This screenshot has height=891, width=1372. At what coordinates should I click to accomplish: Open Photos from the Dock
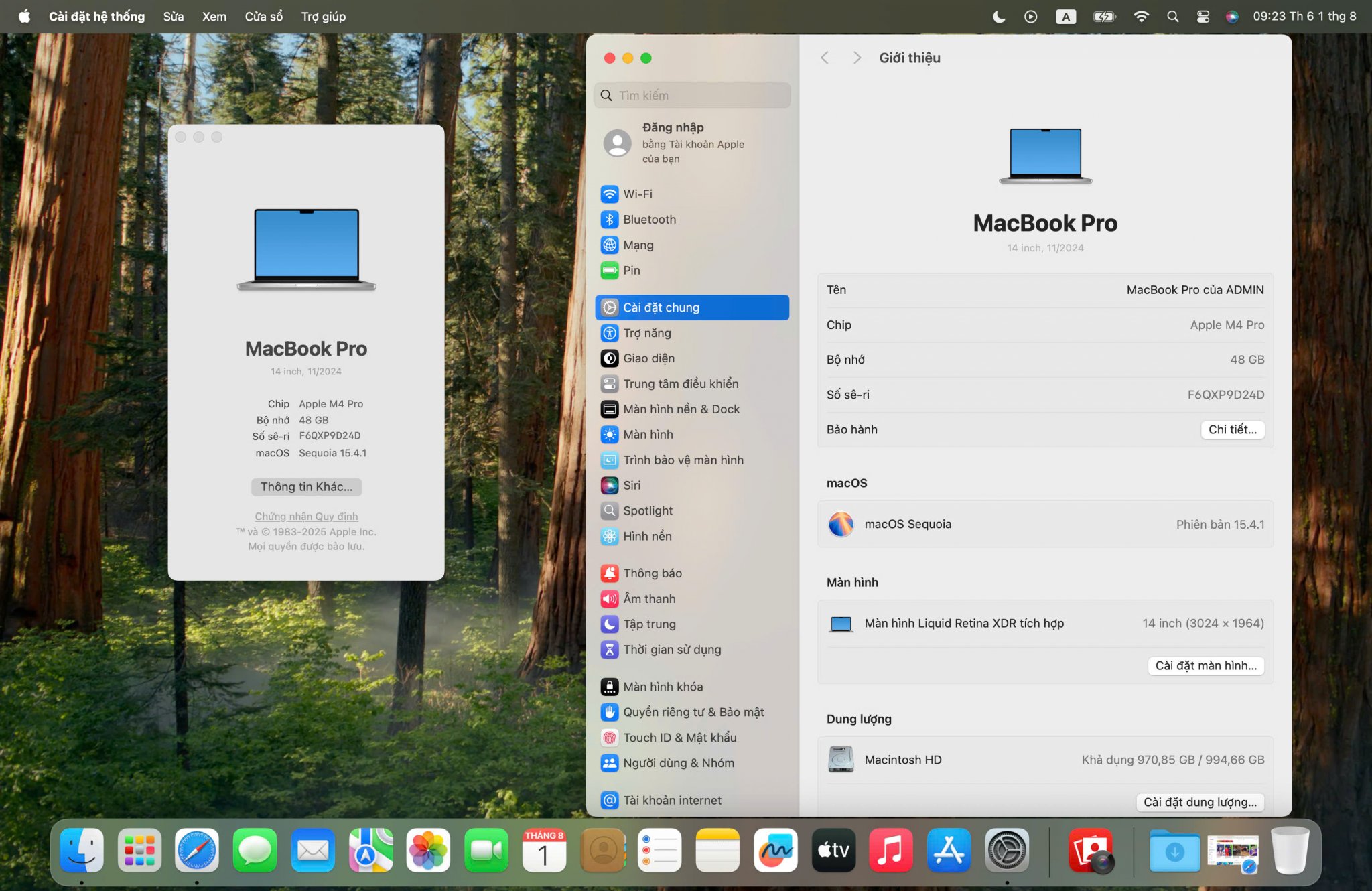click(428, 850)
